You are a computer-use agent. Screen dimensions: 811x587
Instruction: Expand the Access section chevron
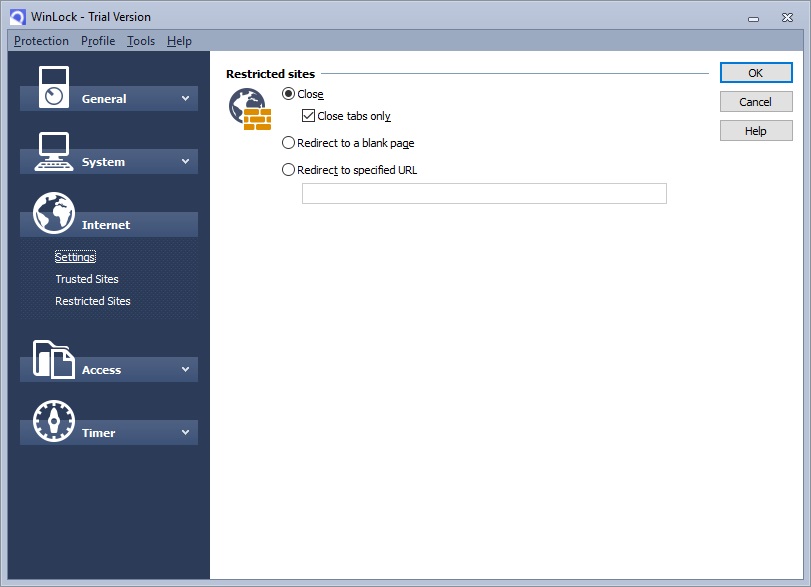[185, 369]
